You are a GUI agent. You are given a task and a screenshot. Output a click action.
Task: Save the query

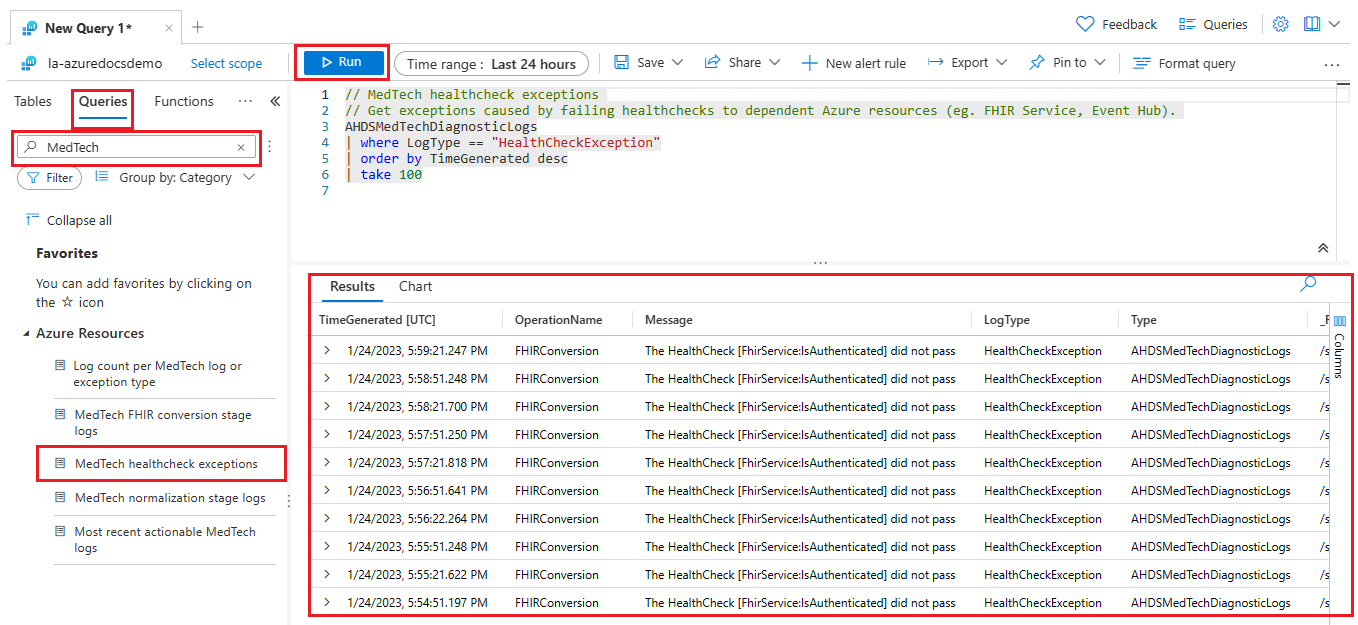[639, 62]
